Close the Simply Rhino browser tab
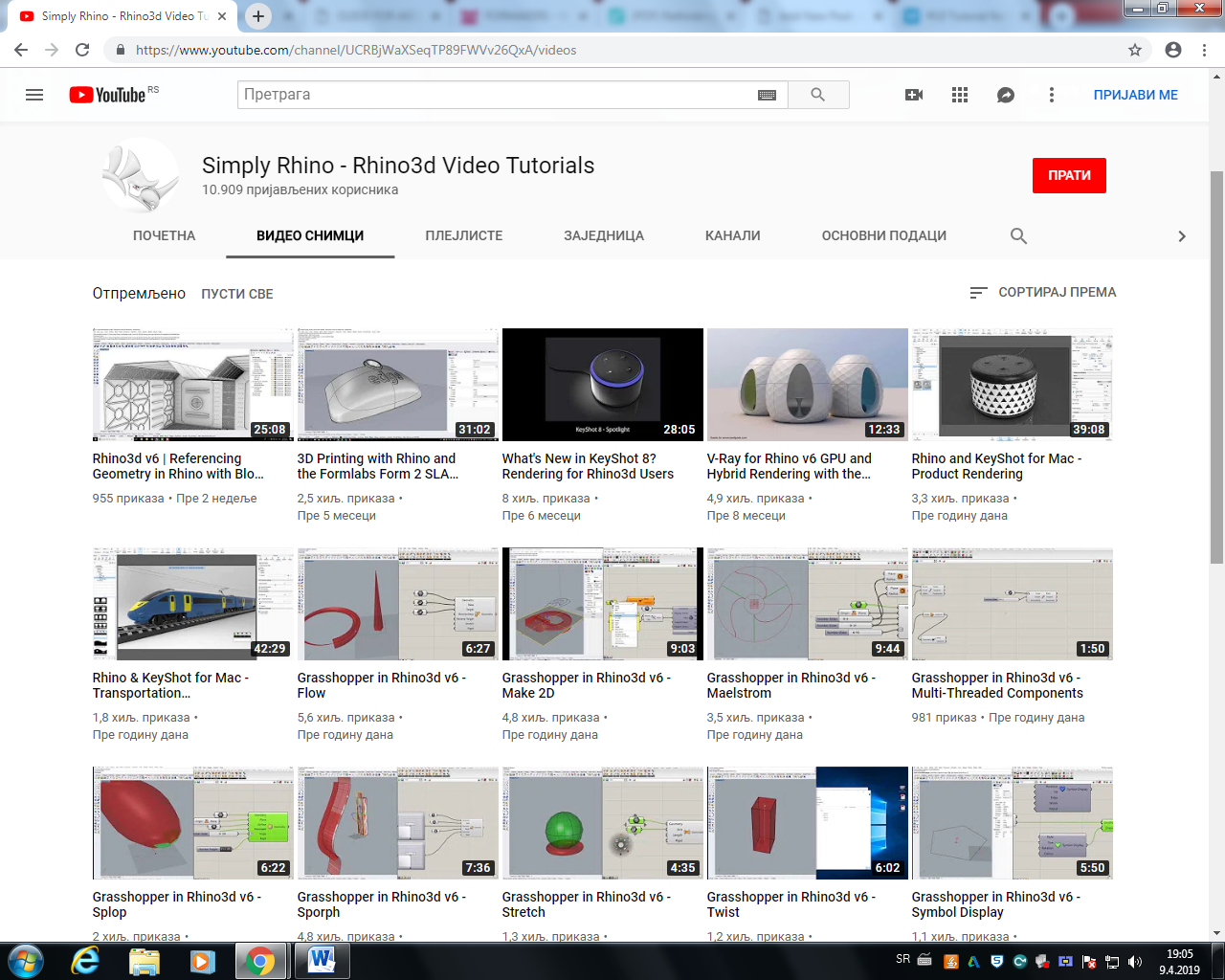 [222, 16]
